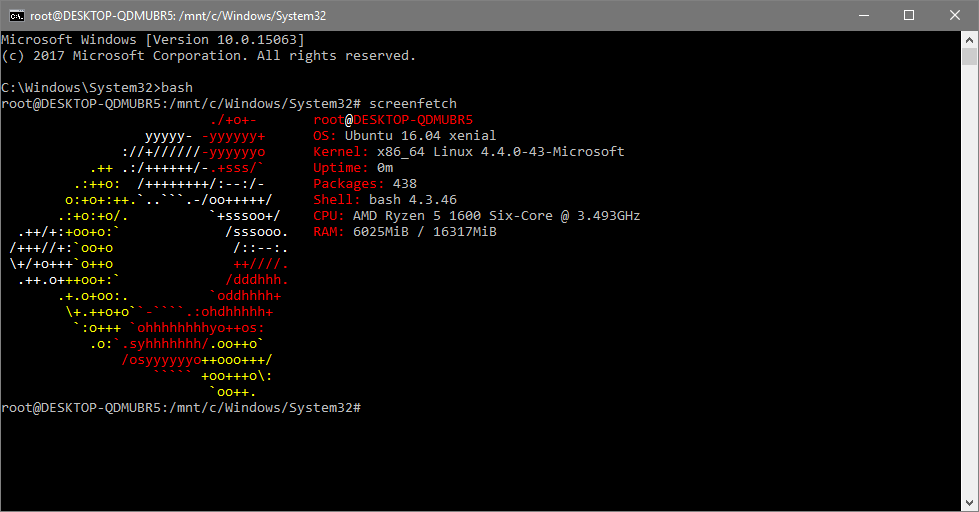The image size is (979, 512).
Task: Click the scrollbar up arrow
Action: pos(969,40)
